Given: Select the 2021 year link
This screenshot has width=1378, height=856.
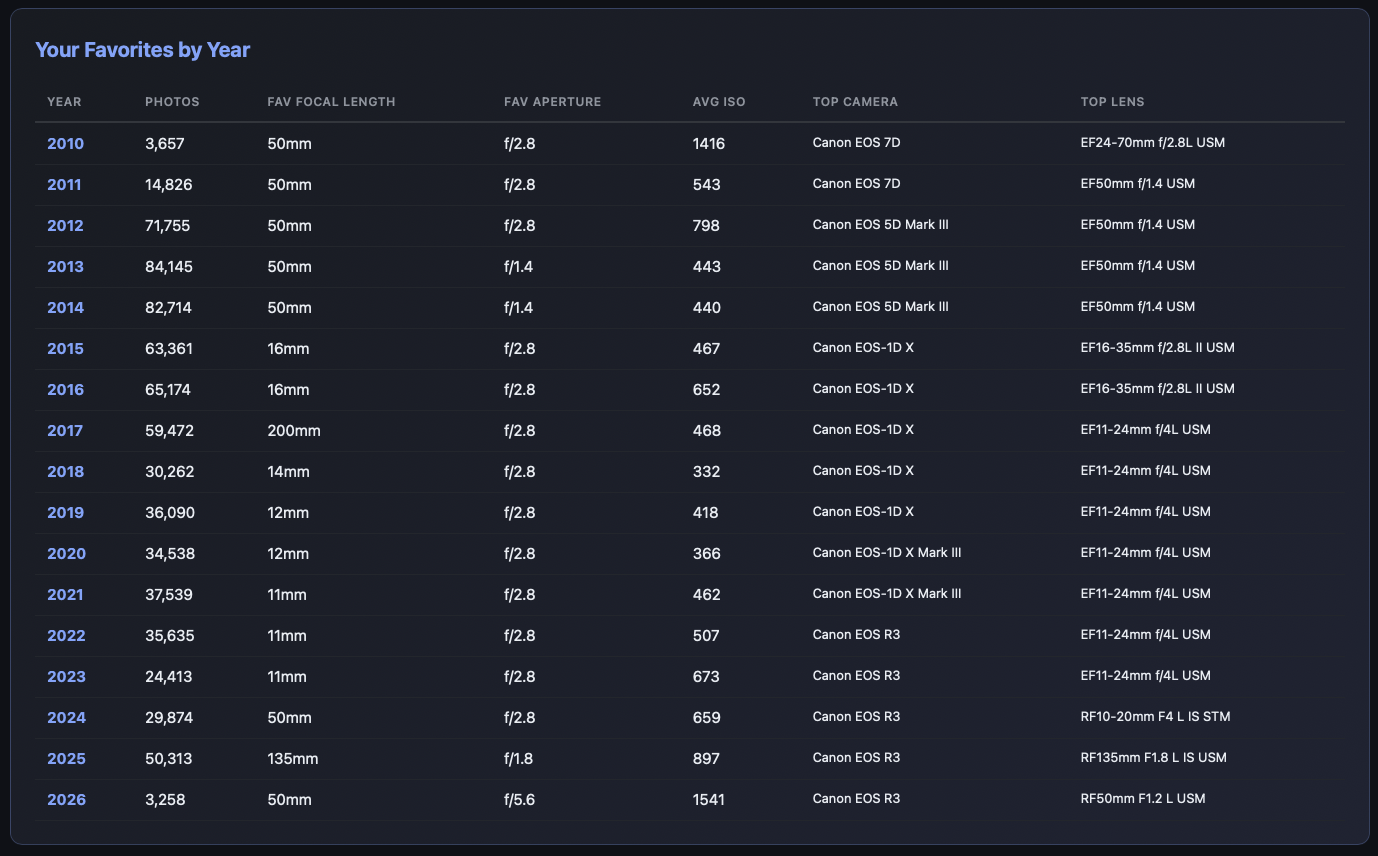Looking at the screenshot, I should coord(65,595).
